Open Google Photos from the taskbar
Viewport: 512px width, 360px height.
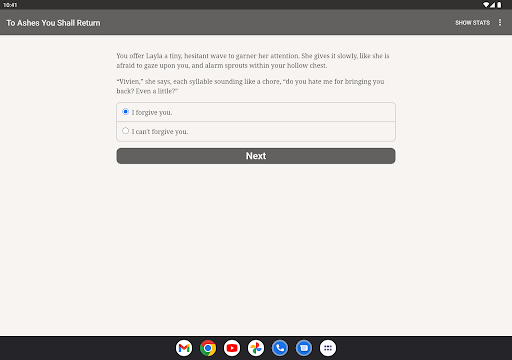(x=256, y=348)
